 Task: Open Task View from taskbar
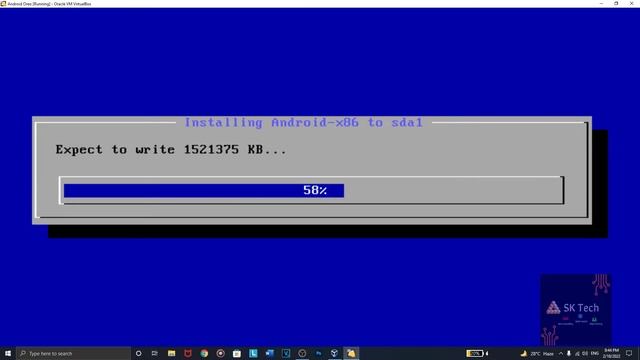click(x=155, y=353)
